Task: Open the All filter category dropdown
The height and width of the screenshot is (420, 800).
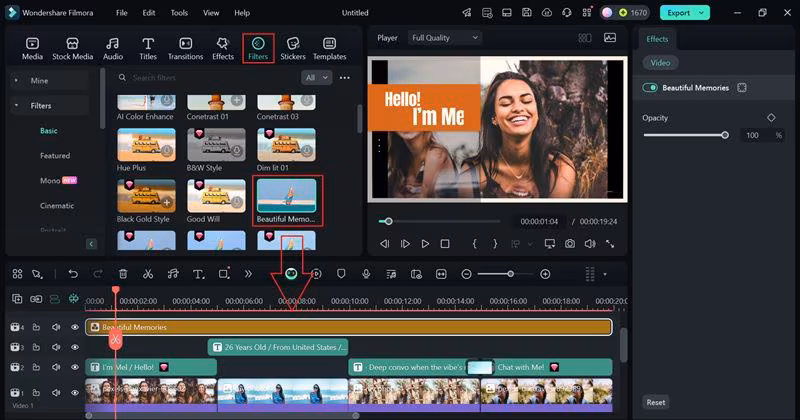Action: [x=317, y=77]
